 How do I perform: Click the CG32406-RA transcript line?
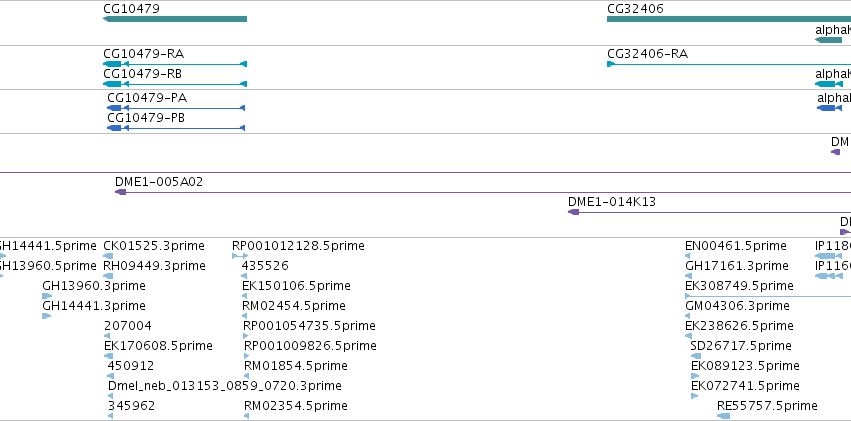(x=729, y=64)
